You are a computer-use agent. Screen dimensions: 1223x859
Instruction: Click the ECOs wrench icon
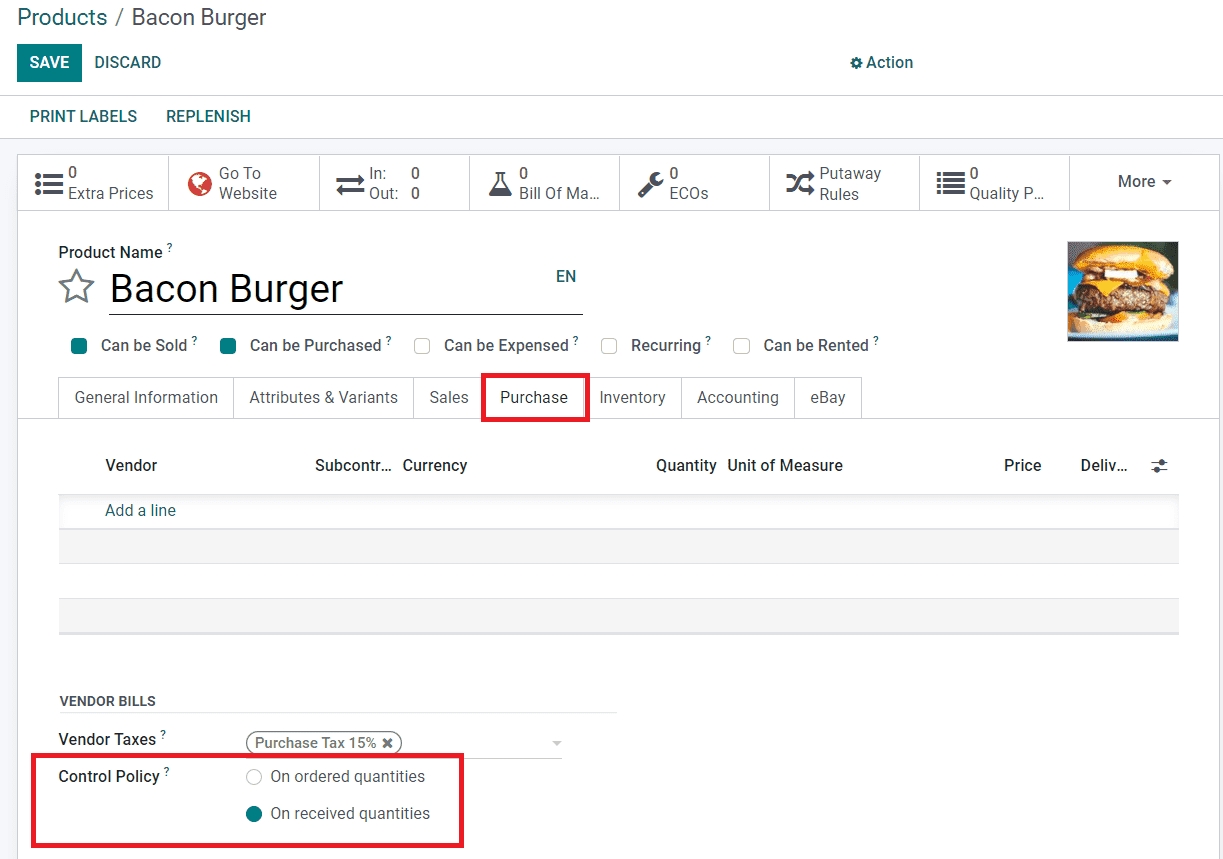pos(650,183)
